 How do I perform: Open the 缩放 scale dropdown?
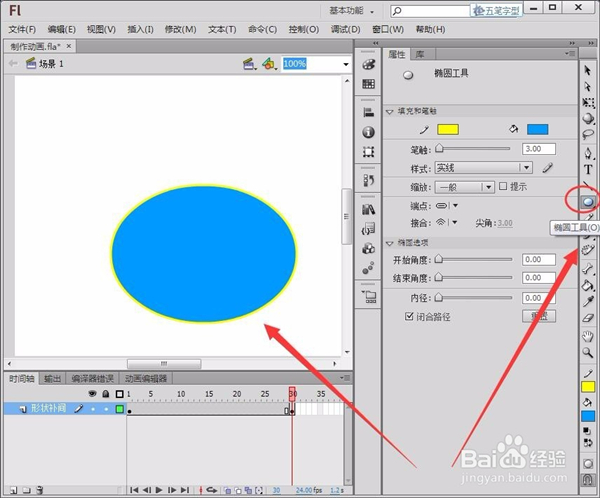click(488, 187)
